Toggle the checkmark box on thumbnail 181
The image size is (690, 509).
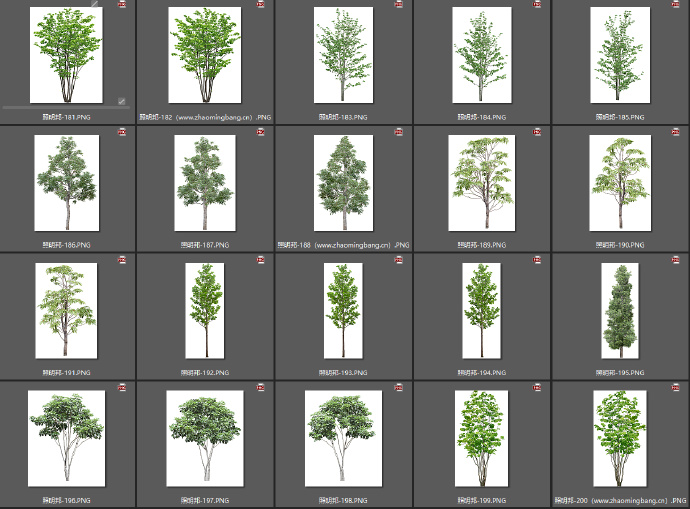click(122, 101)
